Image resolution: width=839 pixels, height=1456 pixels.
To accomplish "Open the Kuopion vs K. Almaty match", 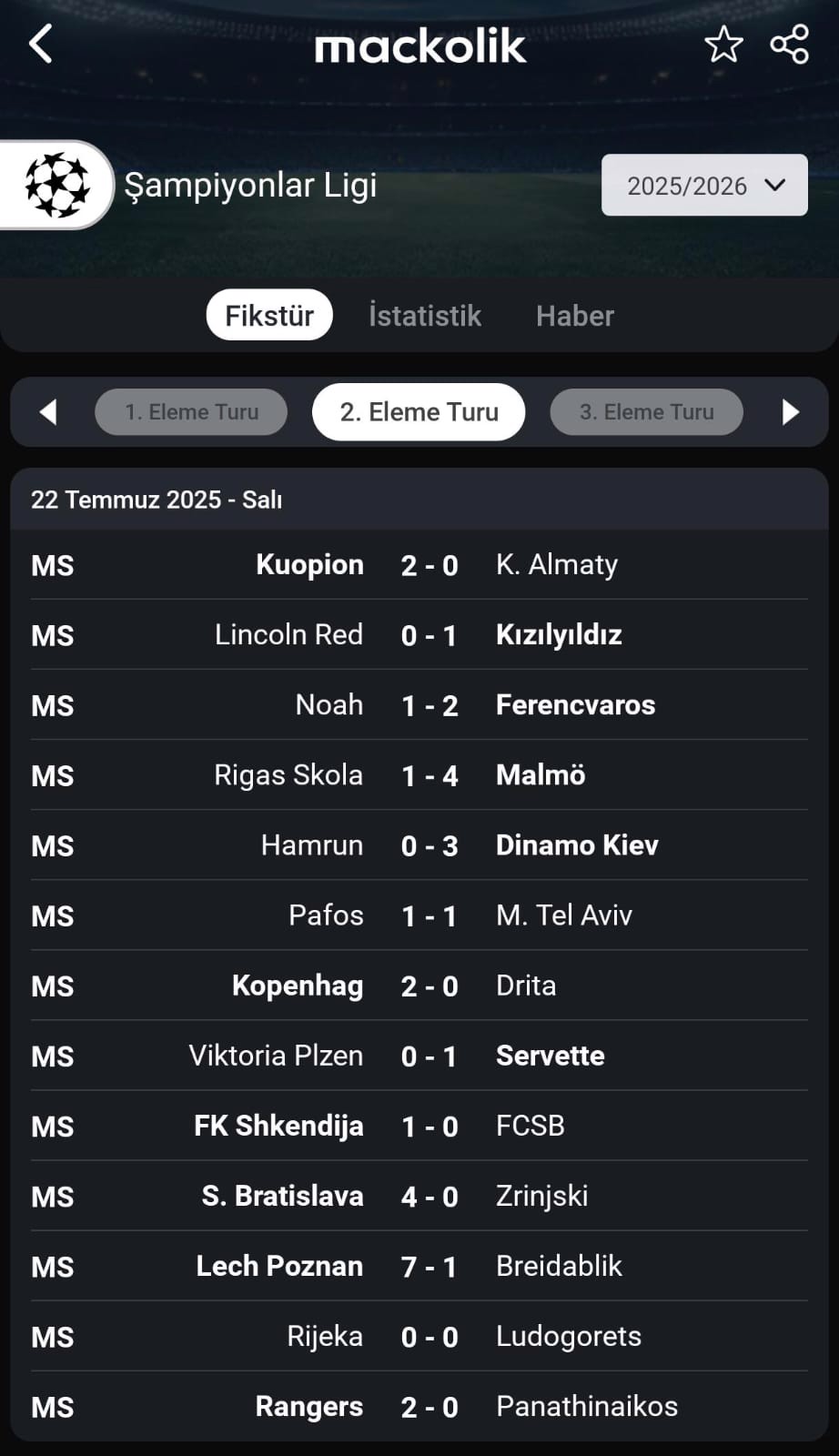I will click(419, 565).
